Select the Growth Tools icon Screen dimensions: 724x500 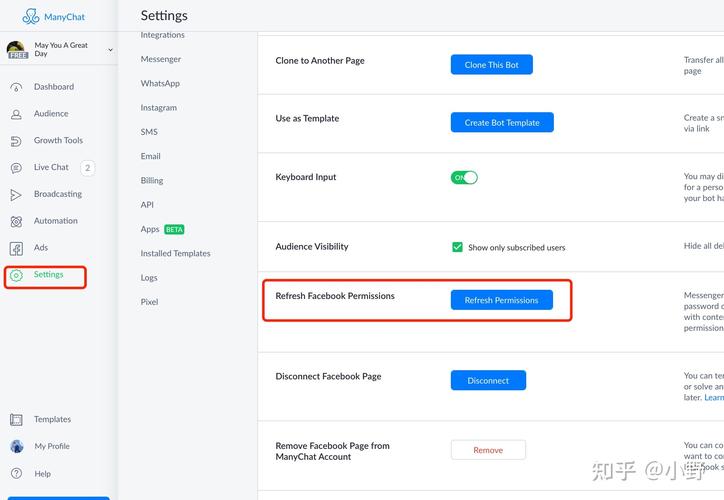[16, 141]
